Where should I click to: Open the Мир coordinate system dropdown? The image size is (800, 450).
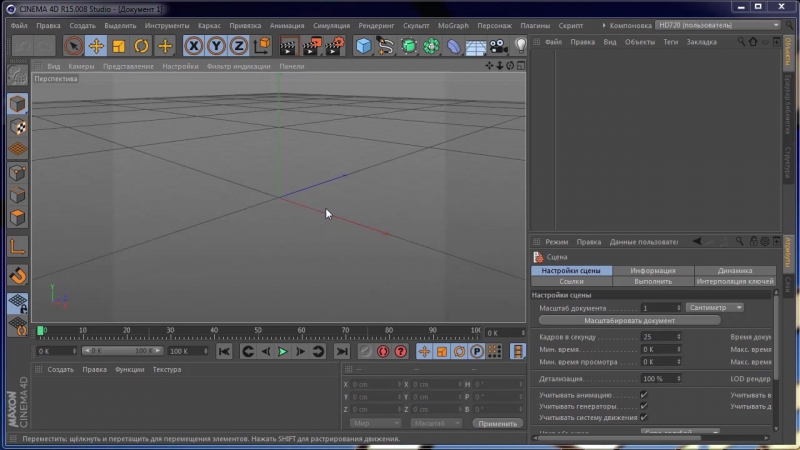tap(375, 423)
